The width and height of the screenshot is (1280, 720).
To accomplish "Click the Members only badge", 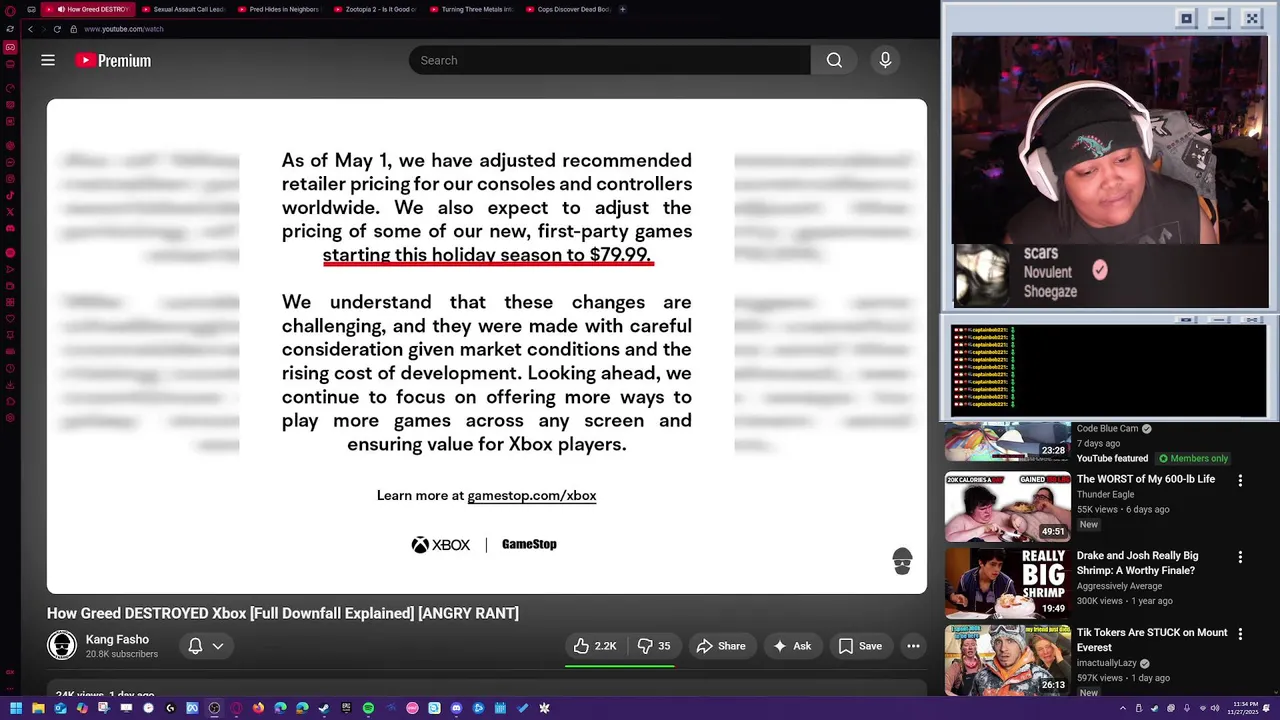I will [1193, 458].
